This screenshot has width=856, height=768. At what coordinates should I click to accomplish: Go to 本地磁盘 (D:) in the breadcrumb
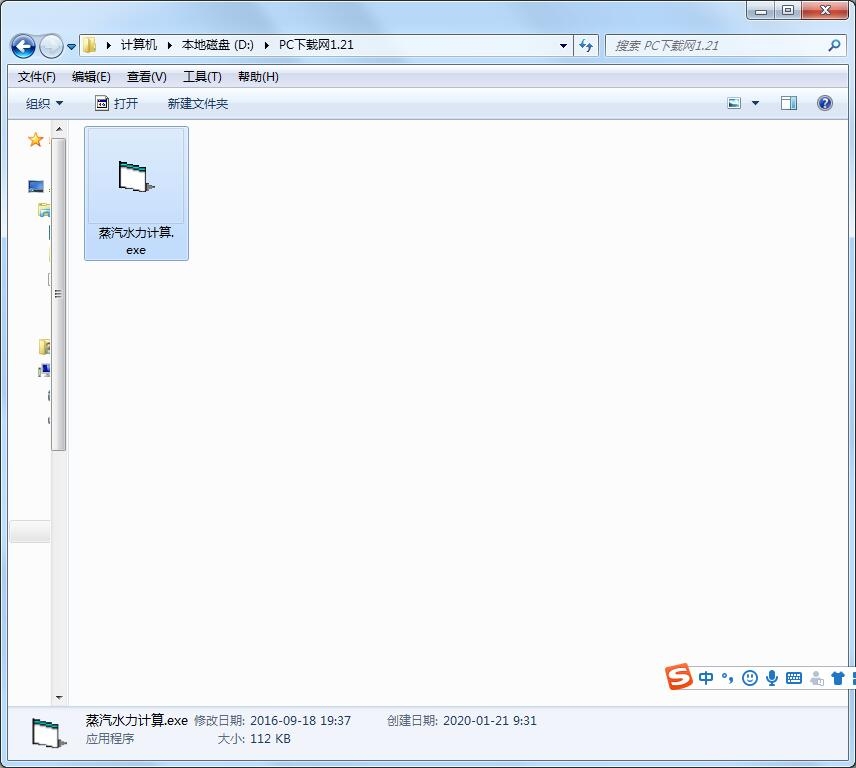217,45
